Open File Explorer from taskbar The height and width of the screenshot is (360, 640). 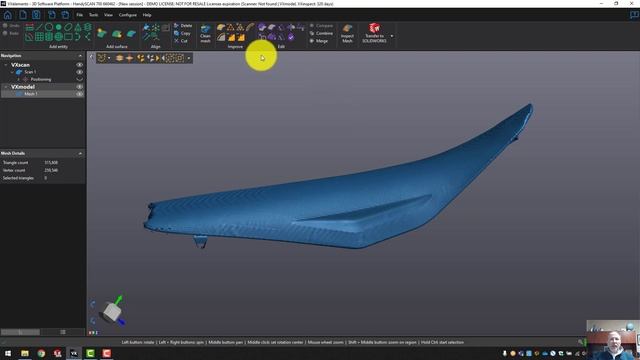point(25,353)
